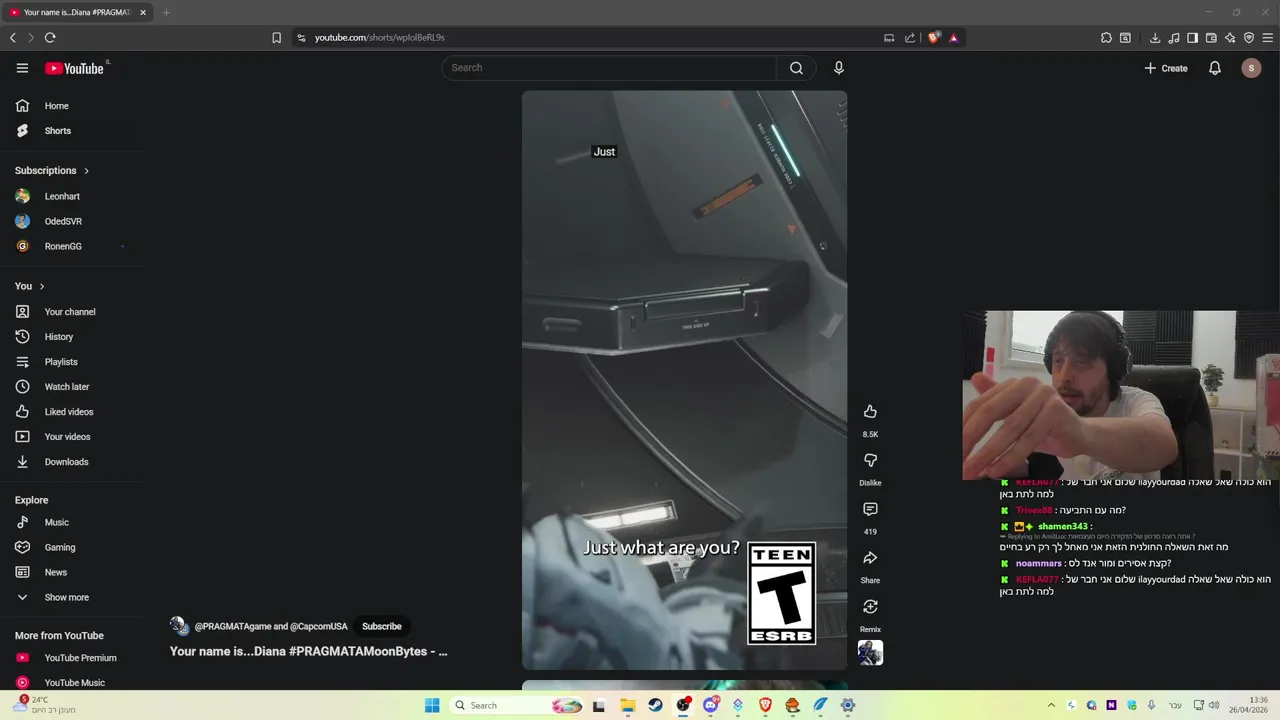Browse News under Explore
The width and height of the screenshot is (1280, 720).
[72, 573]
